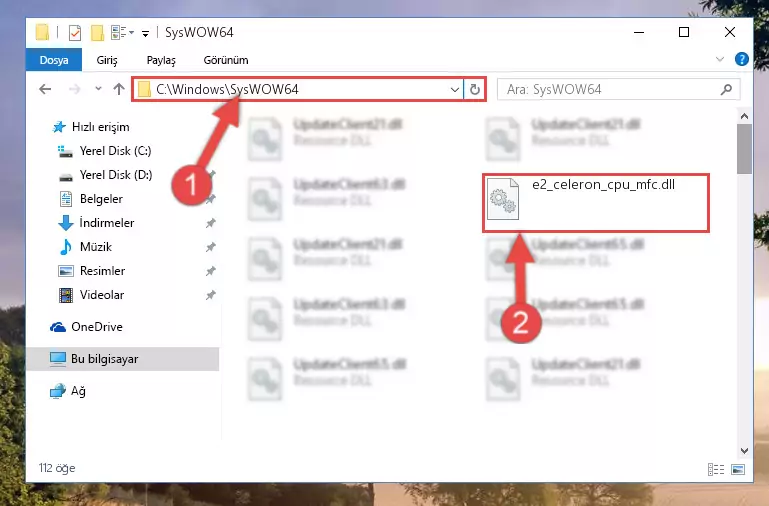Click the pin icon next to İndirmeler
This screenshot has width=769, height=506.
210,223
